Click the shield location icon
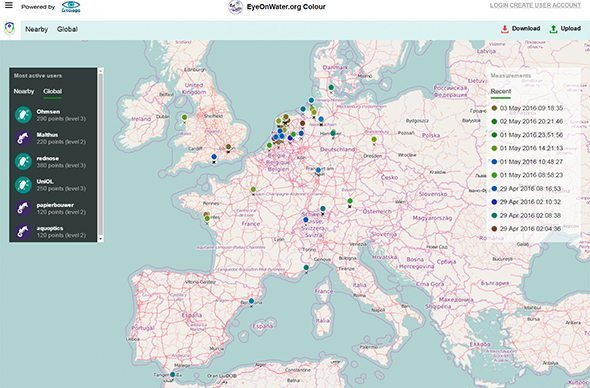 [x=9, y=29]
